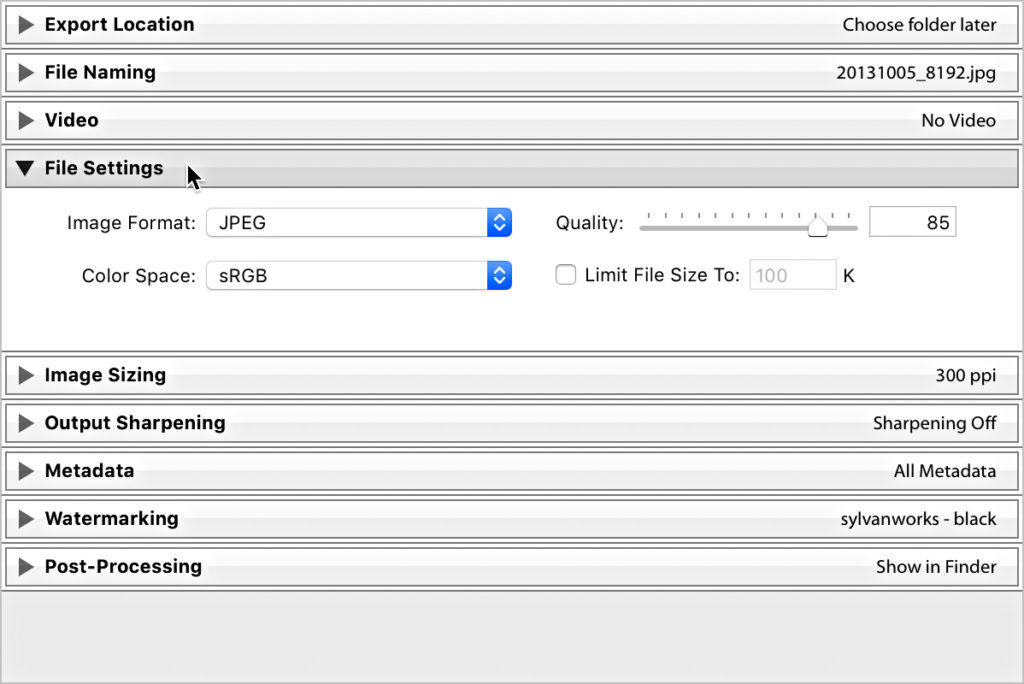Click the Watermarking header title
1024x684 pixels.
click(112, 519)
